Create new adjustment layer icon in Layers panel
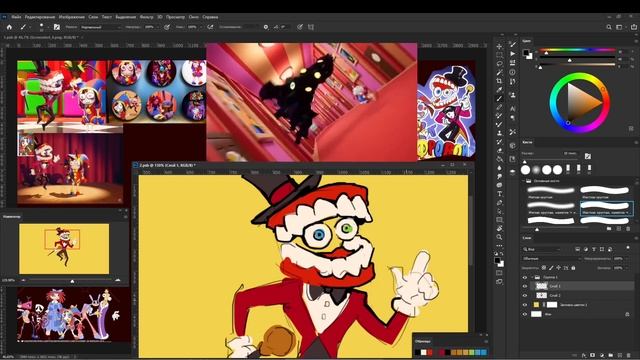 pyautogui.click(x=602, y=356)
